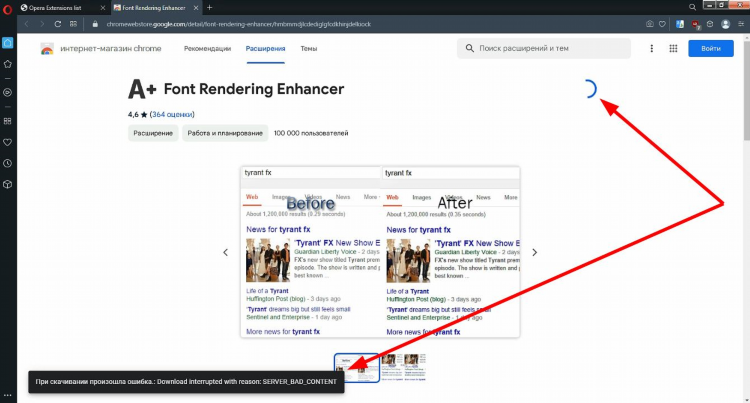Open sidebar history clock icon
750x403 pixels.
pyautogui.click(x=8, y=163)
